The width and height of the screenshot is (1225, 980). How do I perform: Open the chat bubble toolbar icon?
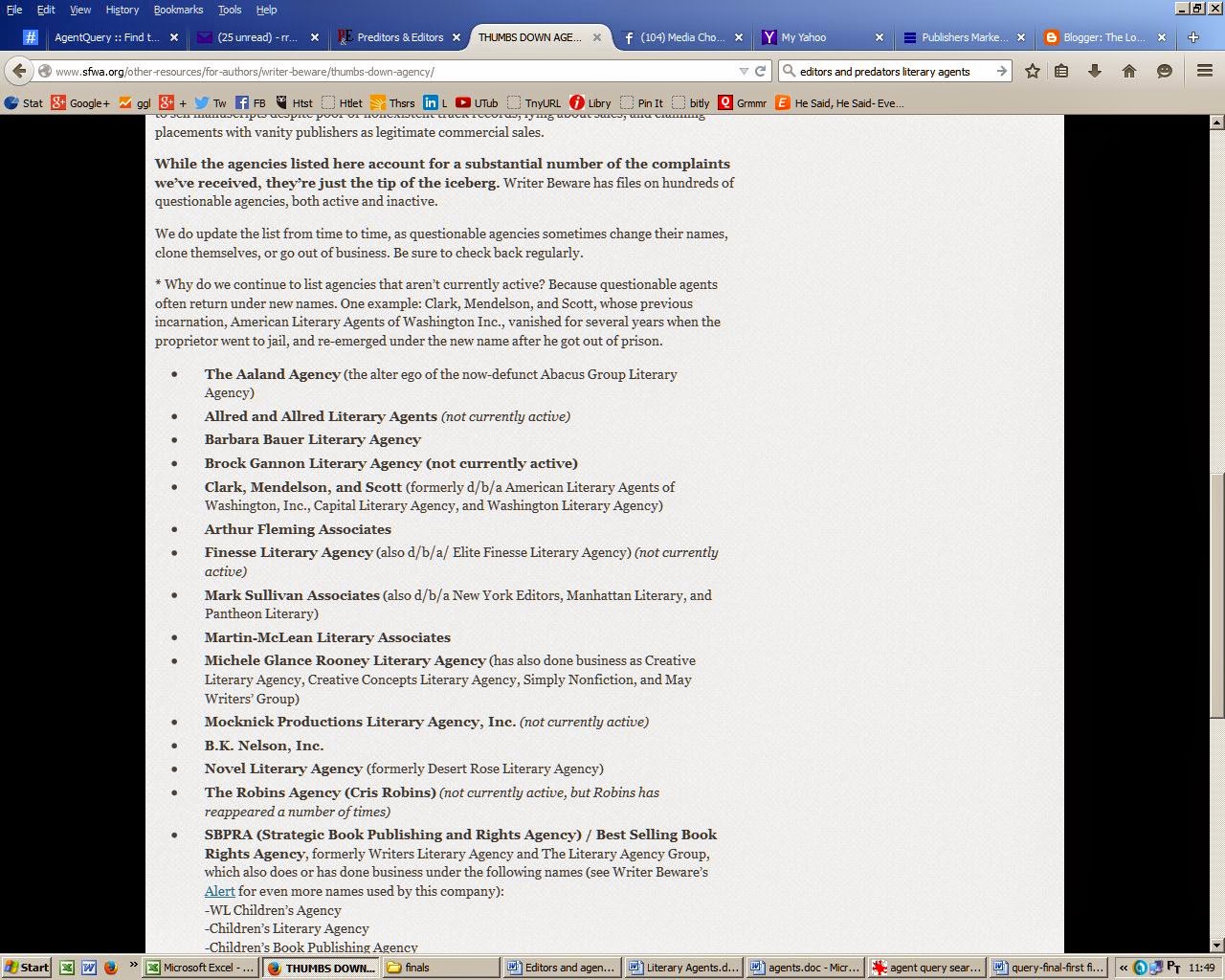1164,71
